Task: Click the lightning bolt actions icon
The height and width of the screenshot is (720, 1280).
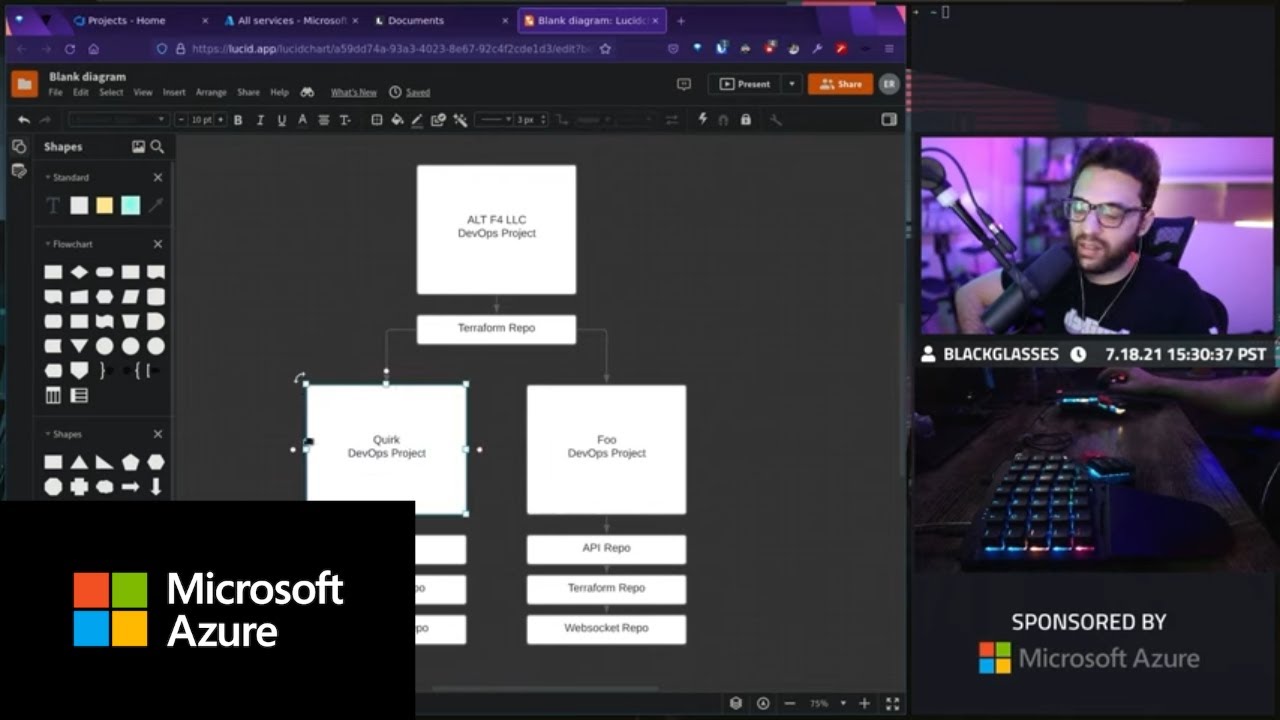Action: click(x=702, y=120)
